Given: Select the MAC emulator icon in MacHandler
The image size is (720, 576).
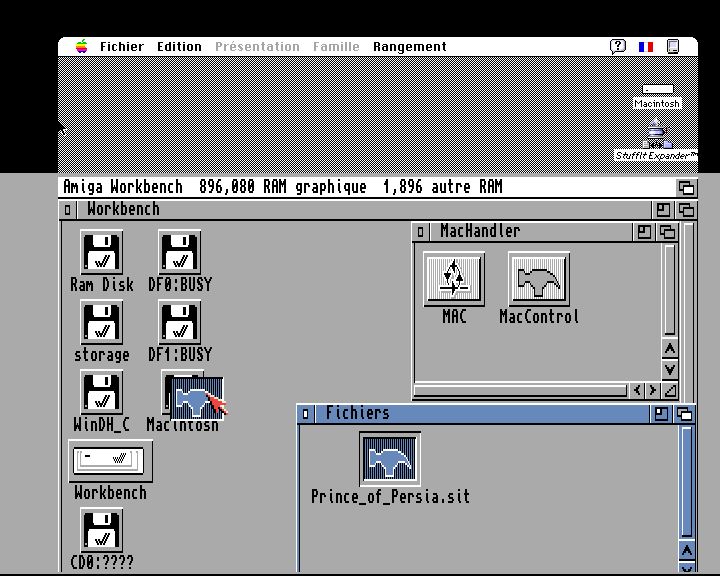Looking at the screenshot, I should tap(454, 278).
